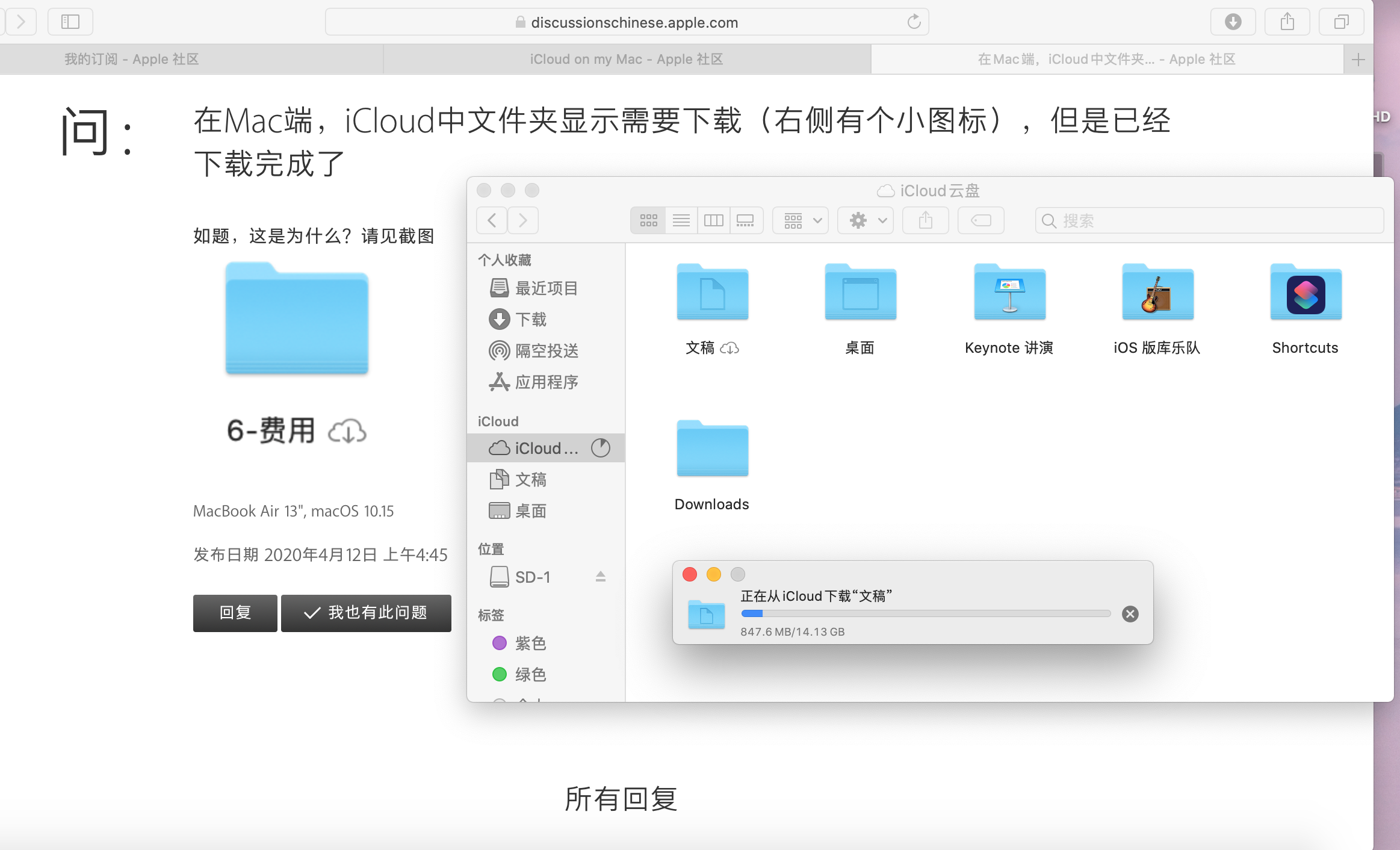This screenshot has width=1400, height=850.
Task: Click the Finder 搜索 field
Action: point(1210,220)
